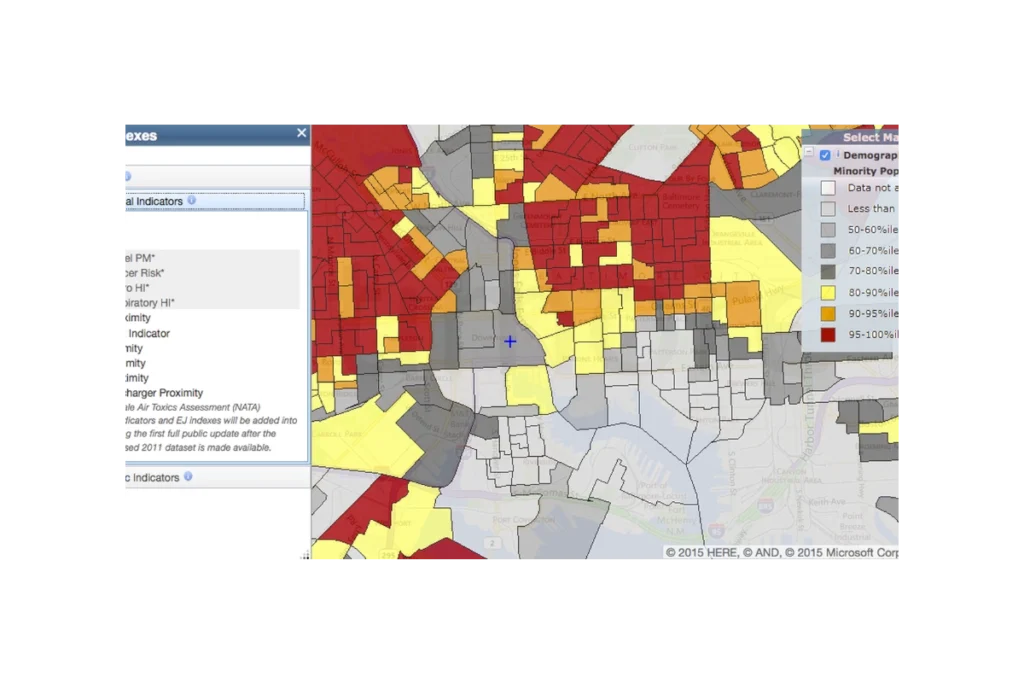The height and width of the screenshot is (683, 1024).
Task: Click the yellow 80-90%ile legend swatch
Action: tap(828, 293)
